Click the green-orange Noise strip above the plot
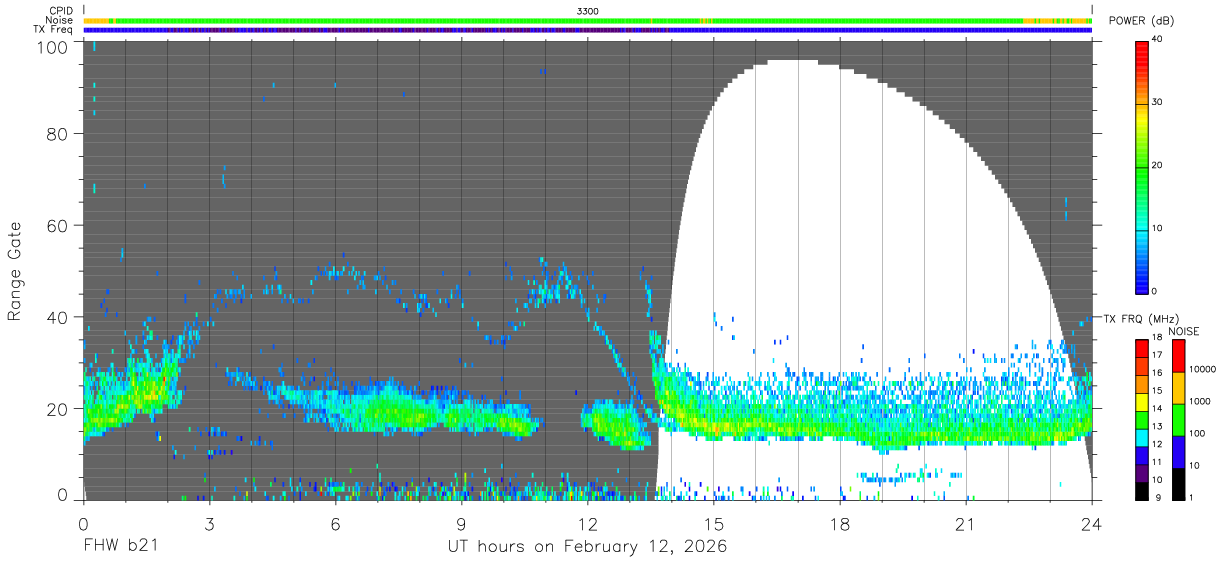The height and width of the screenshot is (567, 1228). point(588,20)
